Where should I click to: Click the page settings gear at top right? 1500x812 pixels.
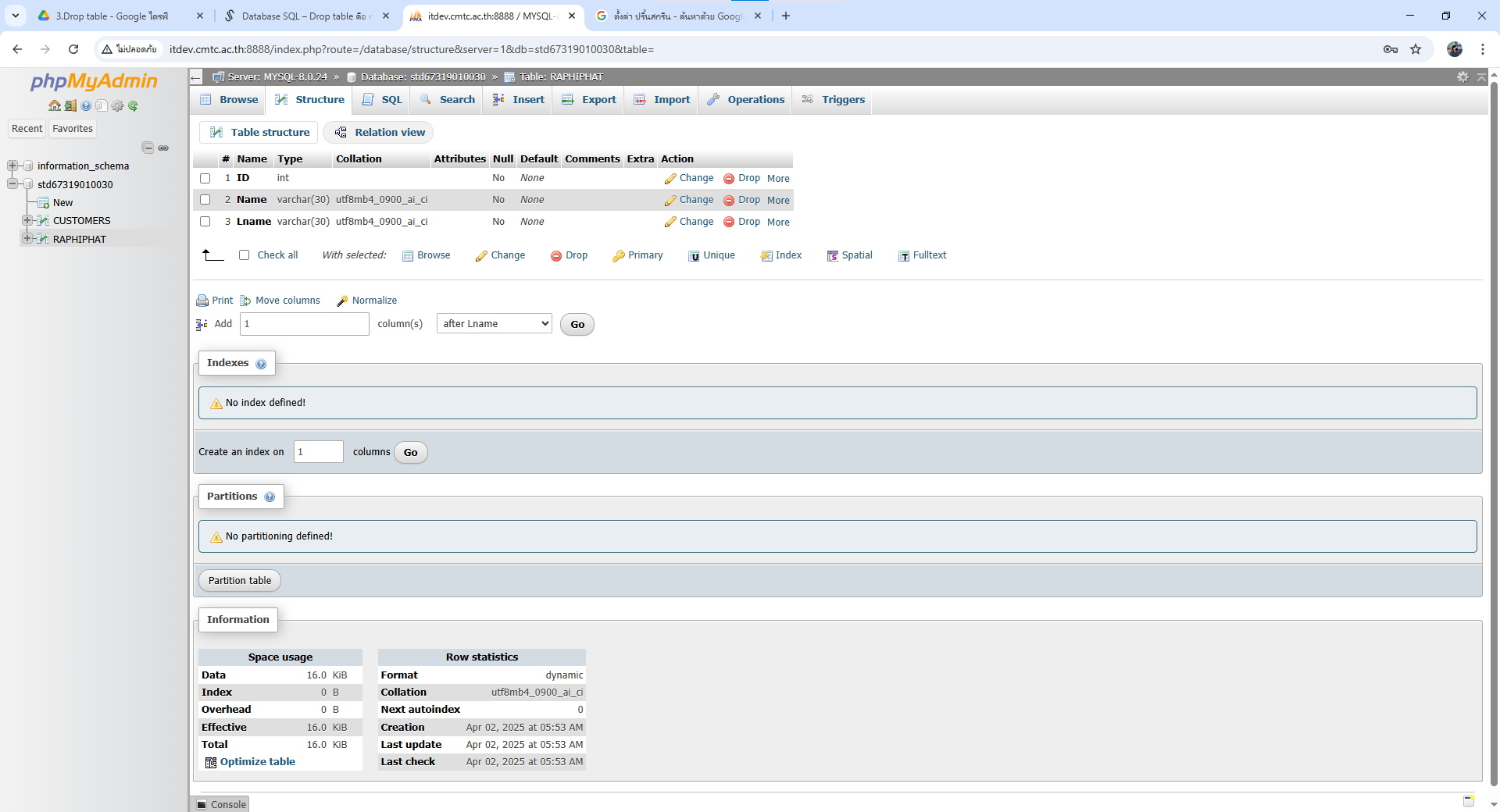coord(1462,77)
